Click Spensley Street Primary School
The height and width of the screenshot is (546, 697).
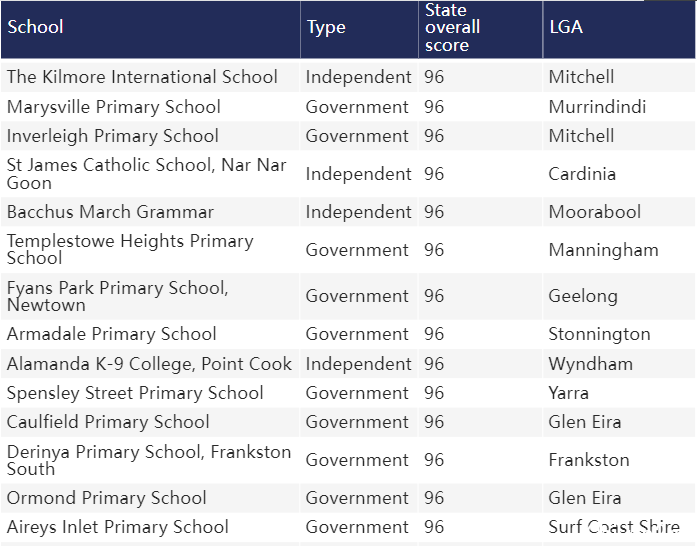(x=135, y=393)
